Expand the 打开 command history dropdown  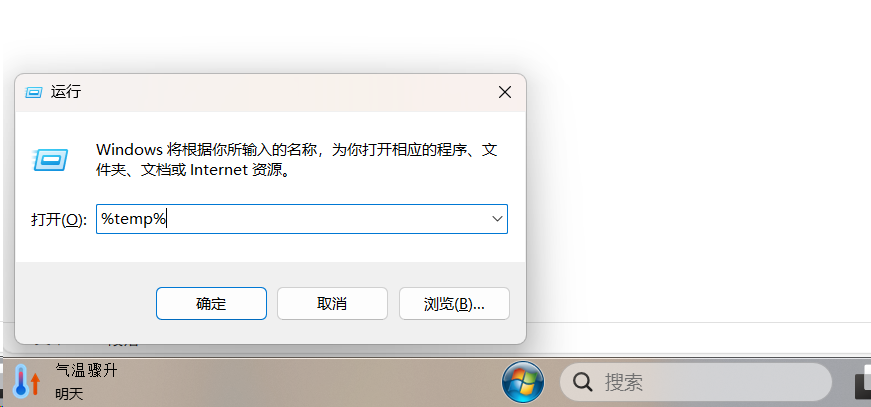pos(497,219)
